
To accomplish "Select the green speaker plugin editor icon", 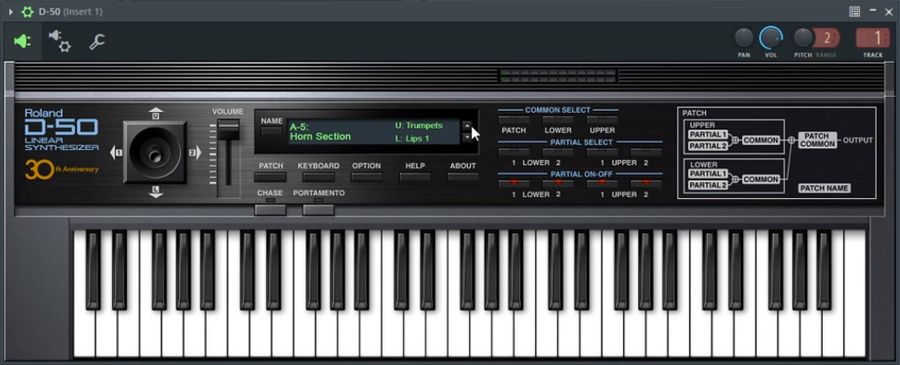I will tap(22, 42).
